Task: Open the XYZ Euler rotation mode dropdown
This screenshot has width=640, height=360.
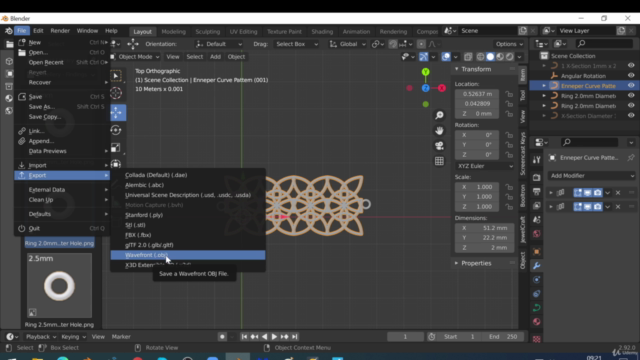Action: [484, 166]
